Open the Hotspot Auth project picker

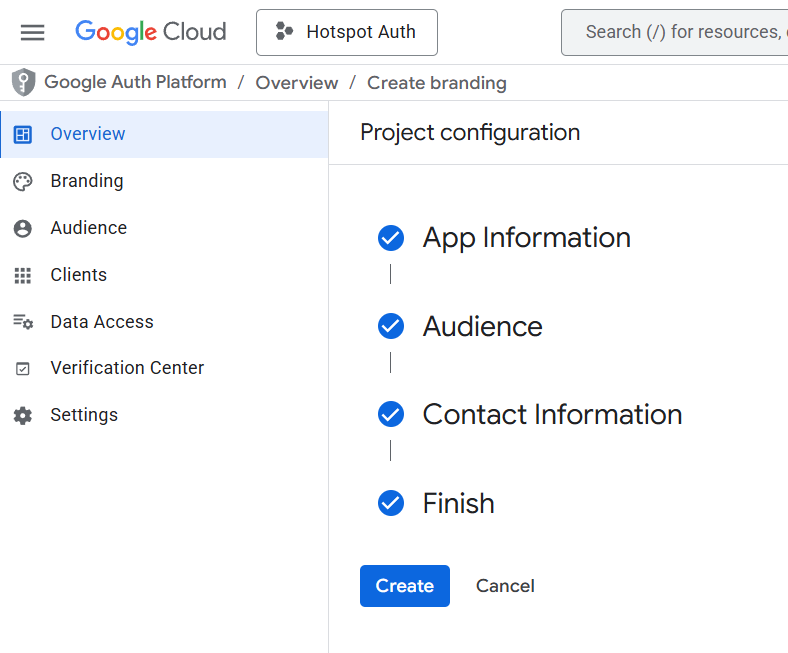click(346, 32)
